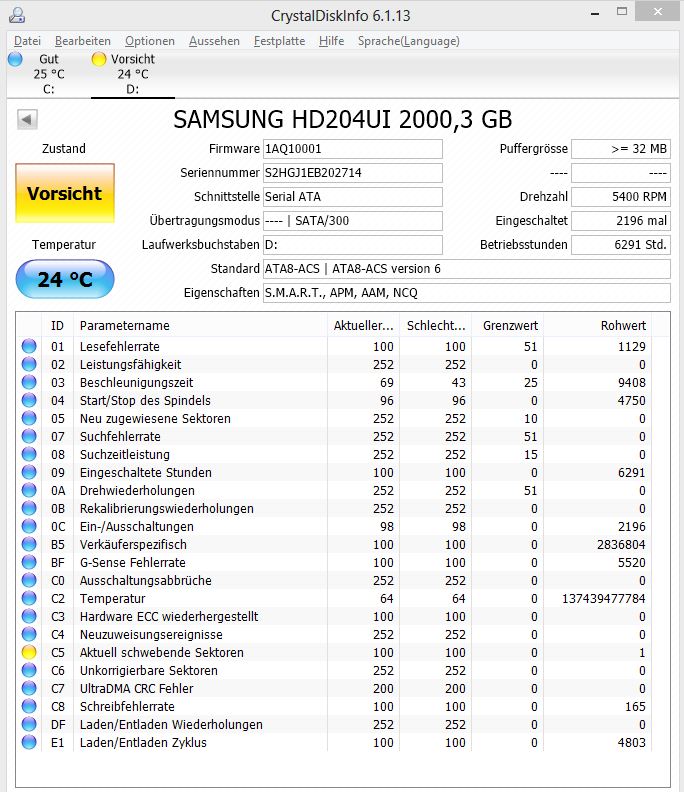Click the status orb of Verkäuferspezifisch row
This screenshot has width=684, height=792.
(x=29, y=544)
